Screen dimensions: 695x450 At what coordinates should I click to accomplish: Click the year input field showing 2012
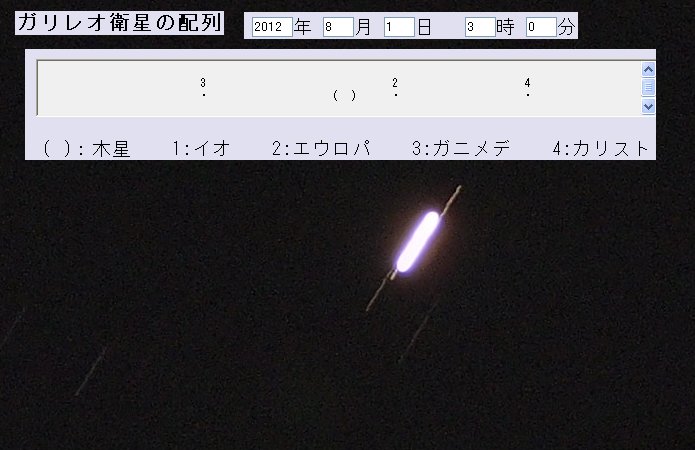[x=272, y=27]
